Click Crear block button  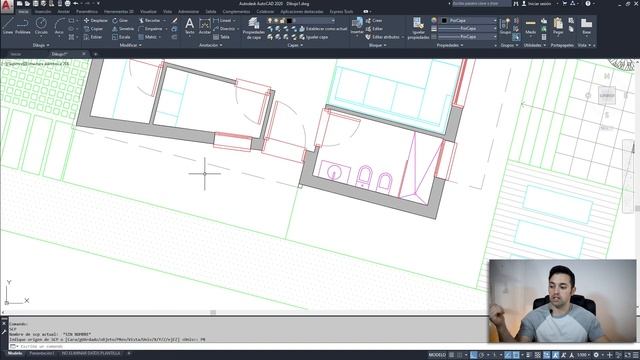(x=374, y=20)
